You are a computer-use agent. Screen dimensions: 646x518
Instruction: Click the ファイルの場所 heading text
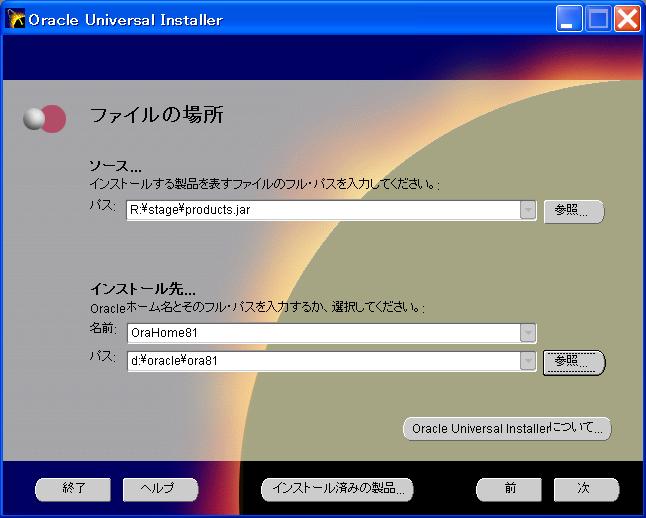[x=157, y=115]
